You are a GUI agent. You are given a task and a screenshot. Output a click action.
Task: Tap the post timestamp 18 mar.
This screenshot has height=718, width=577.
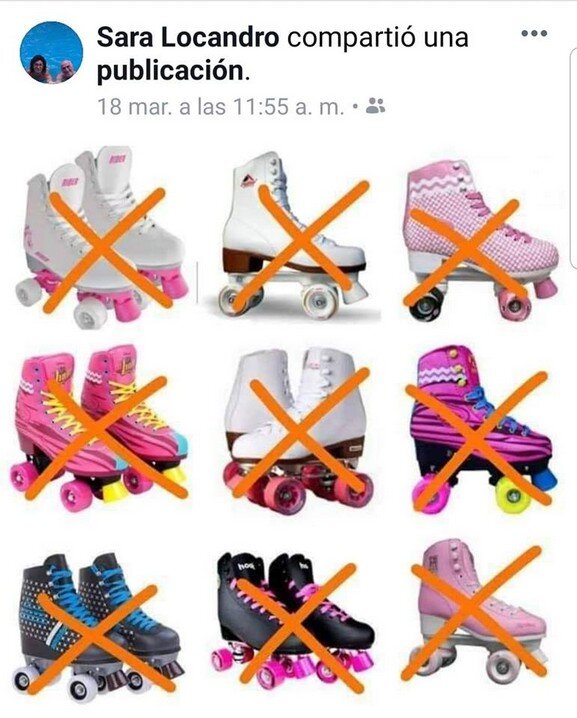click(221, 107)
